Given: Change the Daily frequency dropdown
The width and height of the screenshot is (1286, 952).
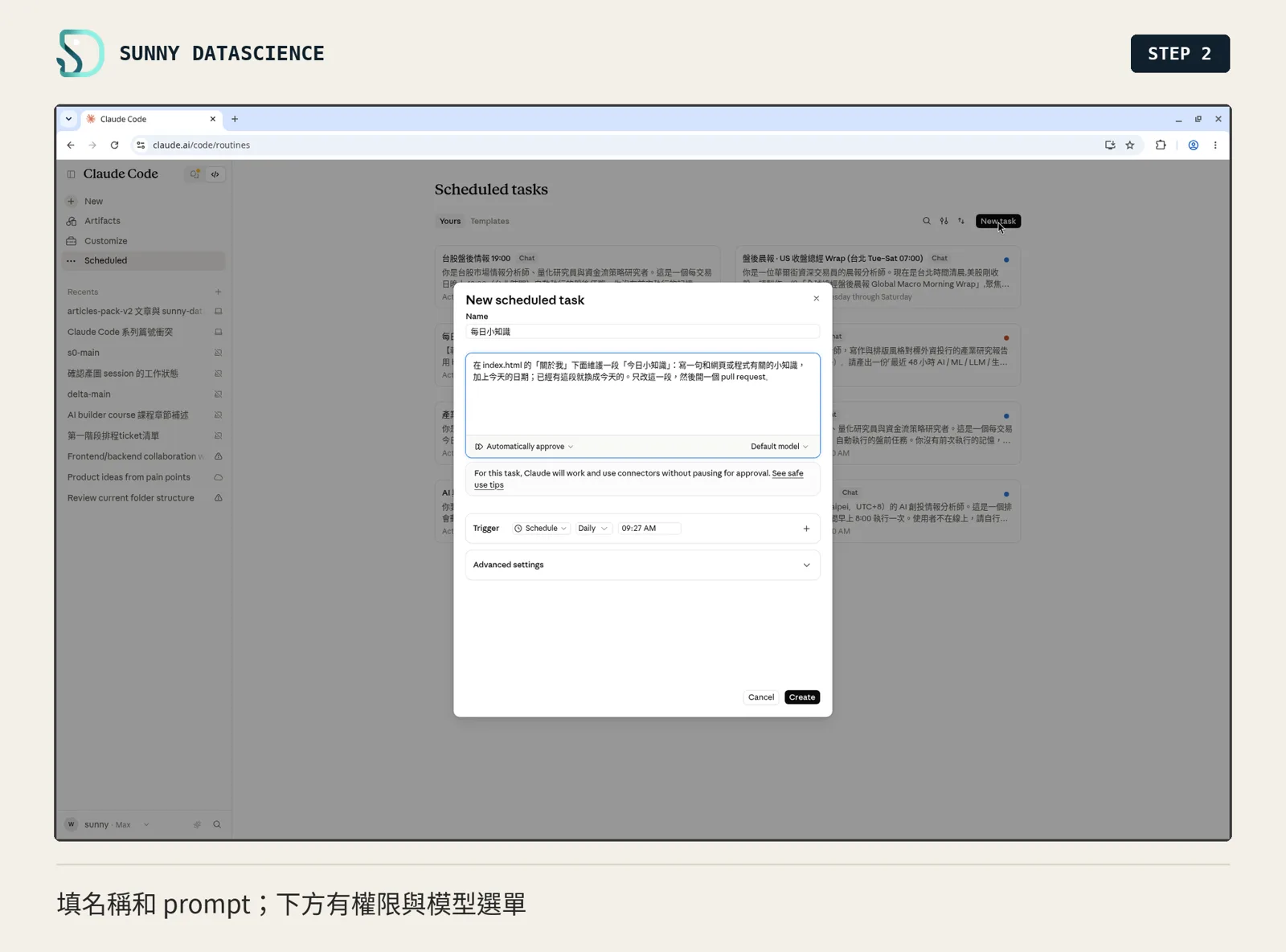Looking at the screenshot, I should coord(592,529).
